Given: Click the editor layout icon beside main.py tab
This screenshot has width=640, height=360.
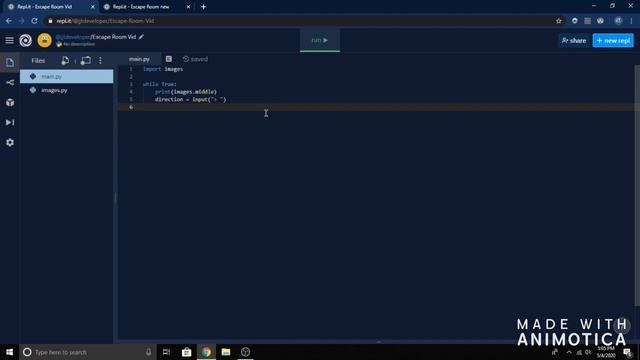Looking at the screenshot, I should pyautogui.click(x=169, y=59).
